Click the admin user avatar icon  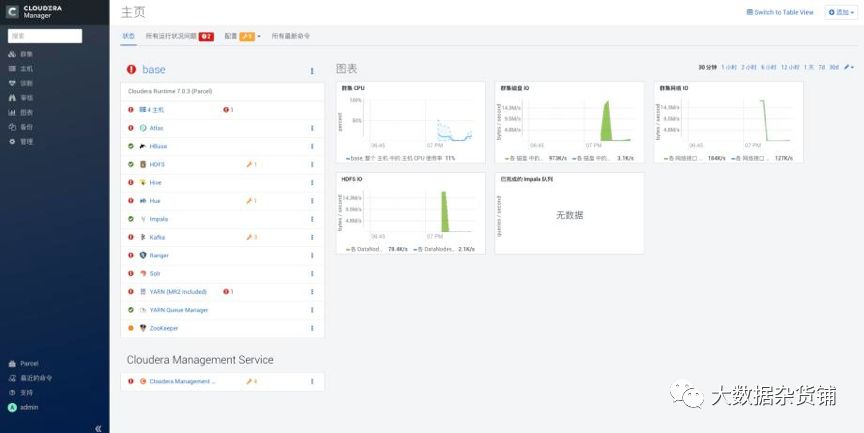click(x=12, y=407)
